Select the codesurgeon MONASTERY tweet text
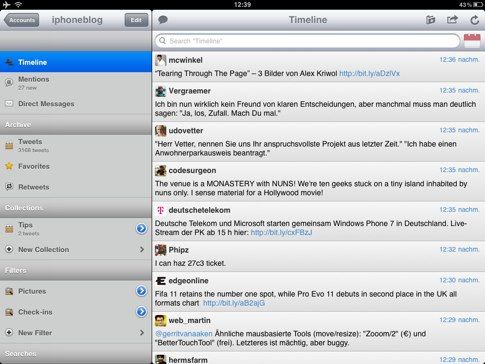Image resolution: width=485 pixels, height=364 pixels. coord(311,188)
